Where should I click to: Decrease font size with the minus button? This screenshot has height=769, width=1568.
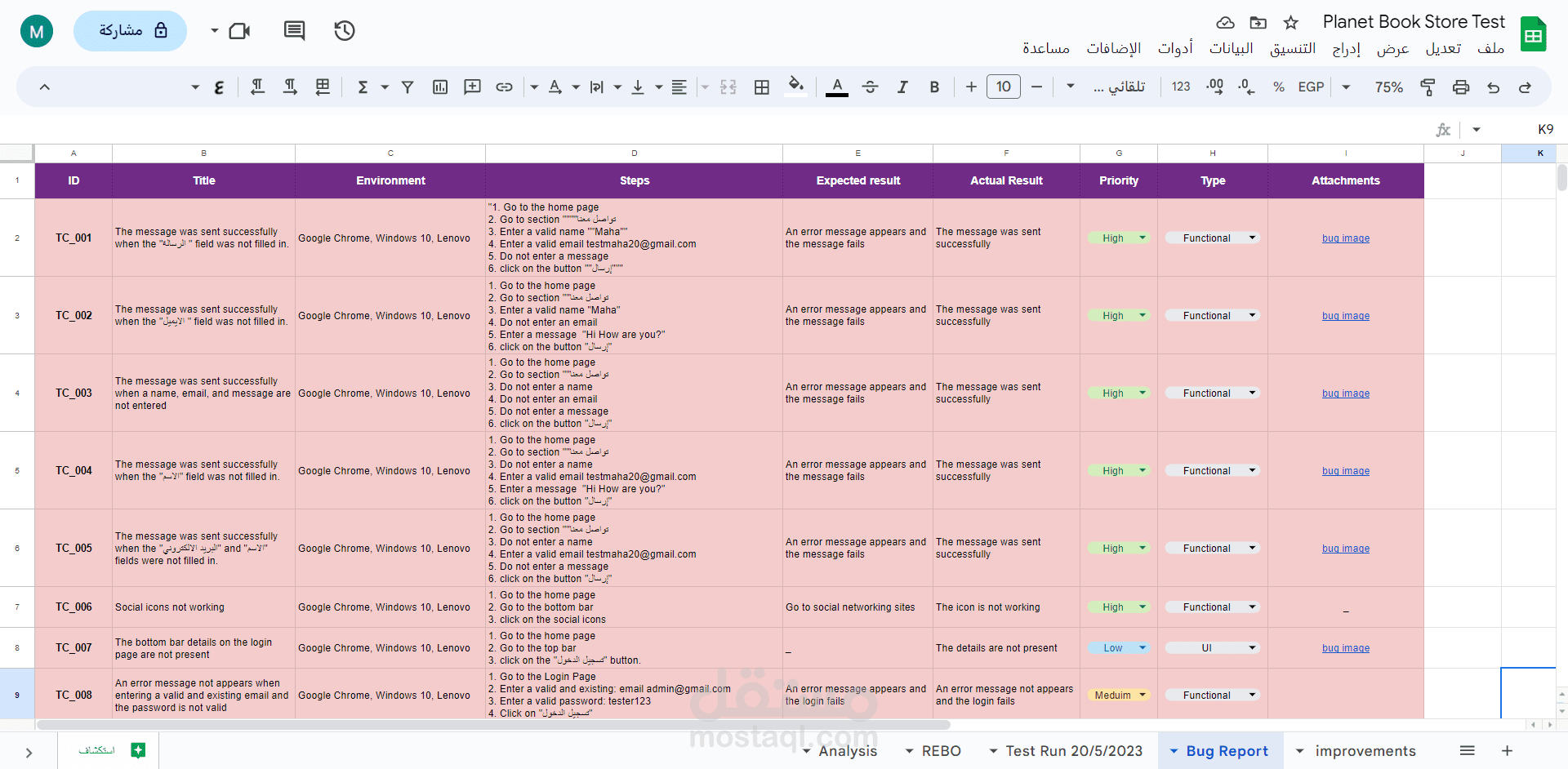tap(1036, 87)
